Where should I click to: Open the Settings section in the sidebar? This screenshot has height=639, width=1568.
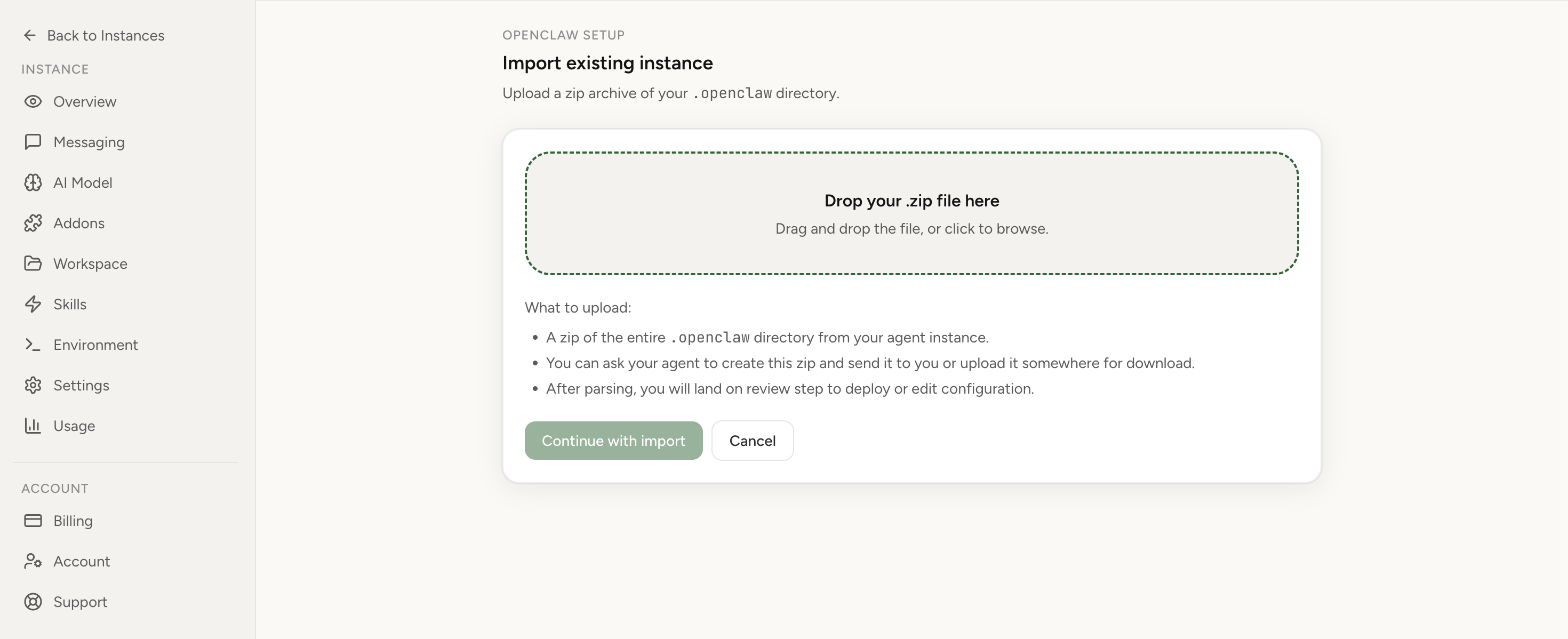click(82, 385)
